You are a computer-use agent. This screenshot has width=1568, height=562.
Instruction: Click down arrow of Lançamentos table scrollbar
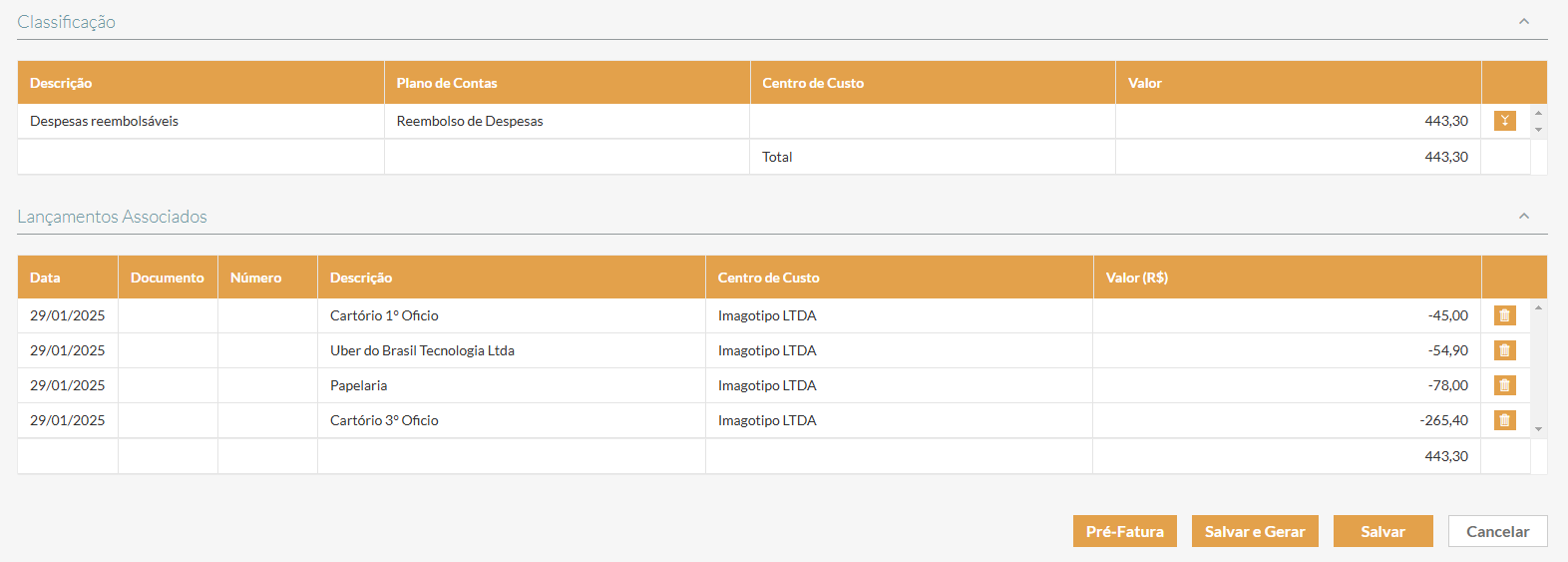1538,429
